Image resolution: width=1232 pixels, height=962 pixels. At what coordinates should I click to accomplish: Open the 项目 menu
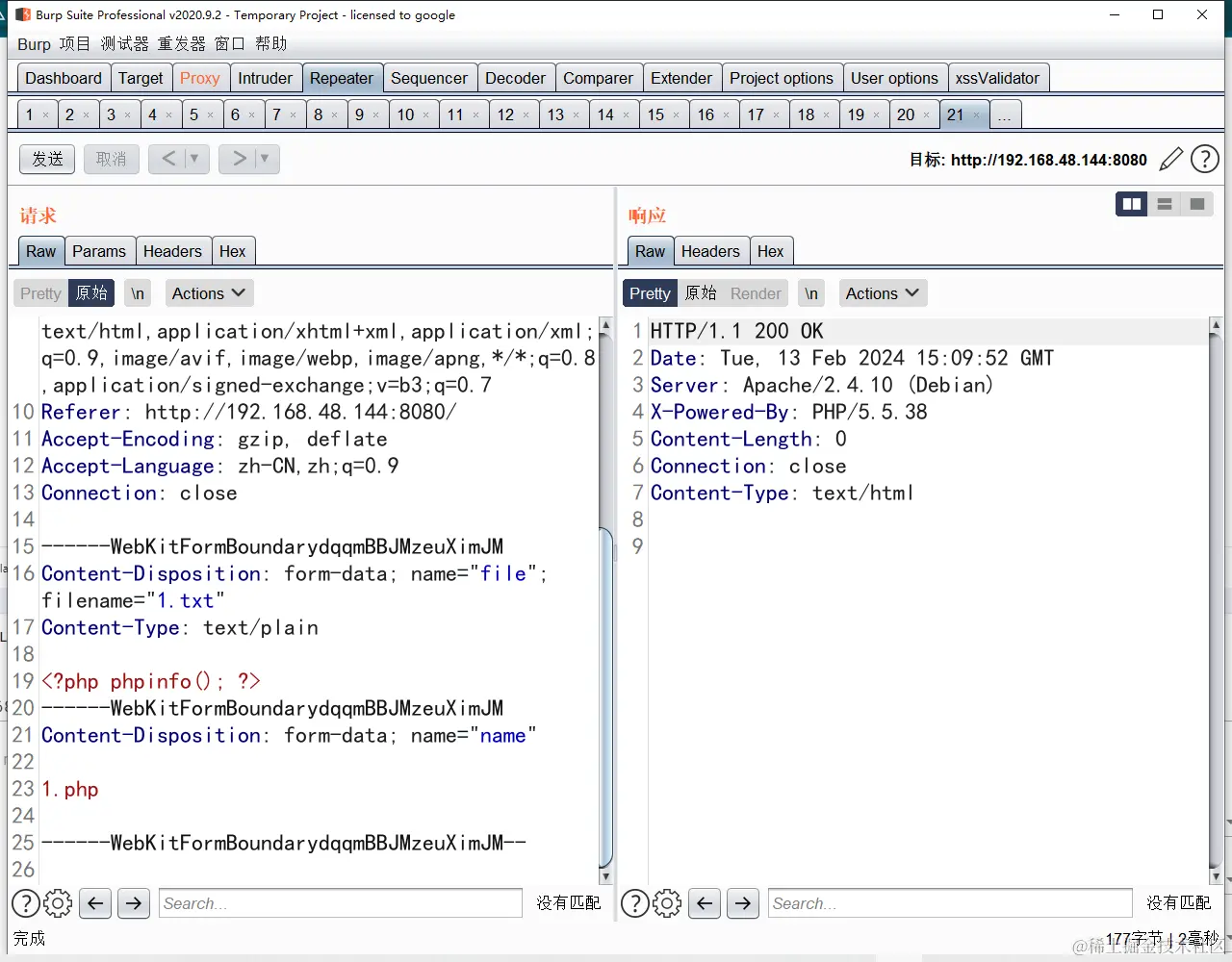(74, 44)
